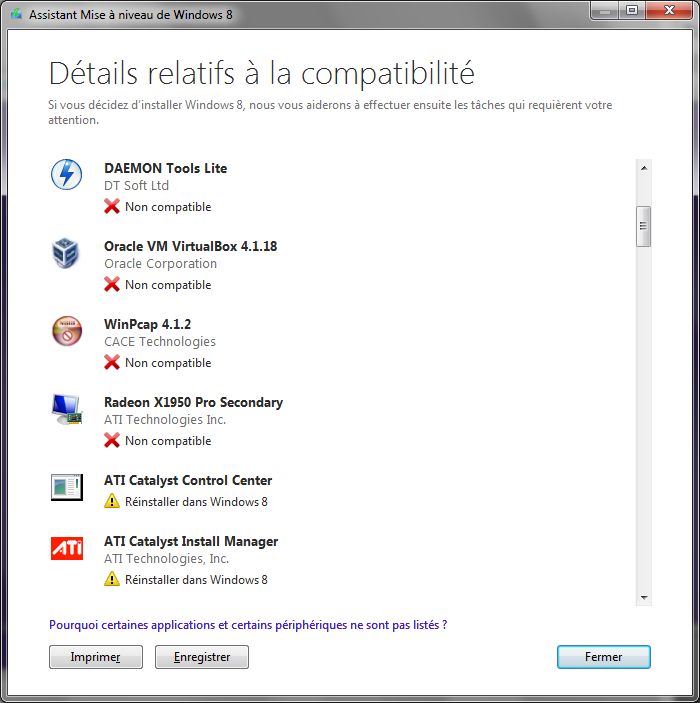Click warning icon under ATI Catalyst Install Manager
The width and height of the screenshot is (700, 703).
pos(112,579)
